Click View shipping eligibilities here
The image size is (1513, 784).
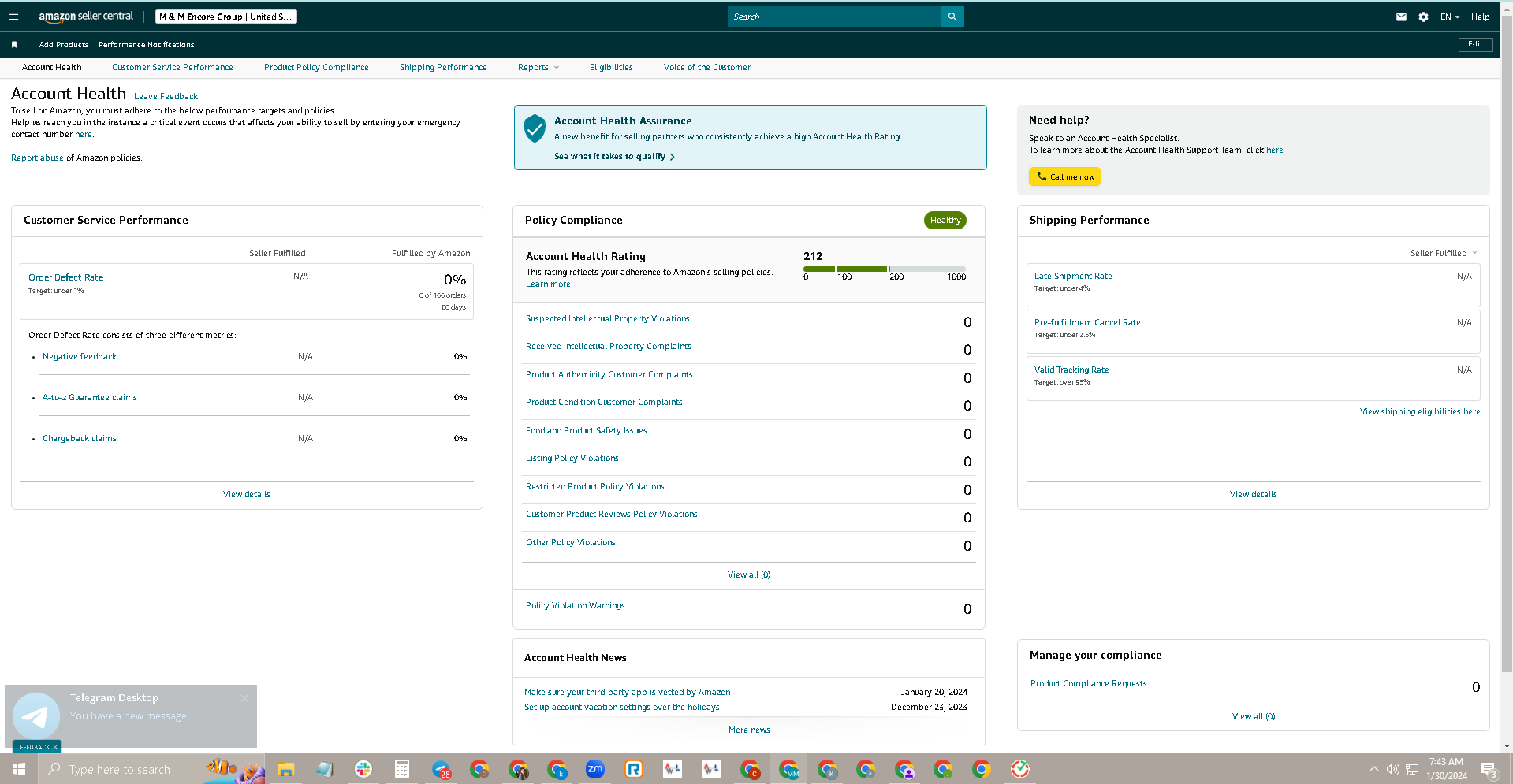point(1419,412)
